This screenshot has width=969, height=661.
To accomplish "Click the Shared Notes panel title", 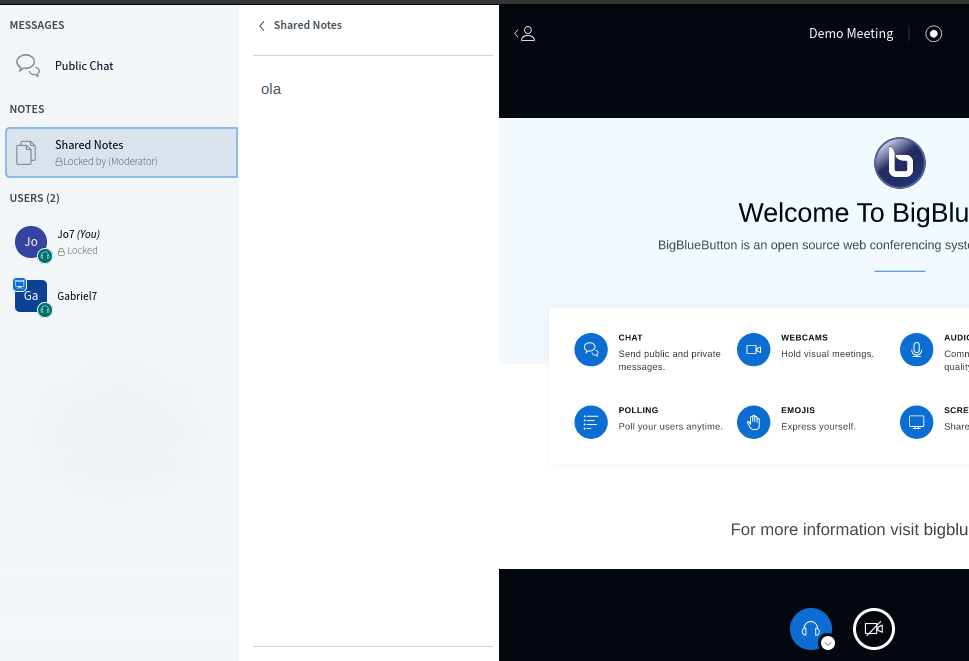I will coord(308,25).
